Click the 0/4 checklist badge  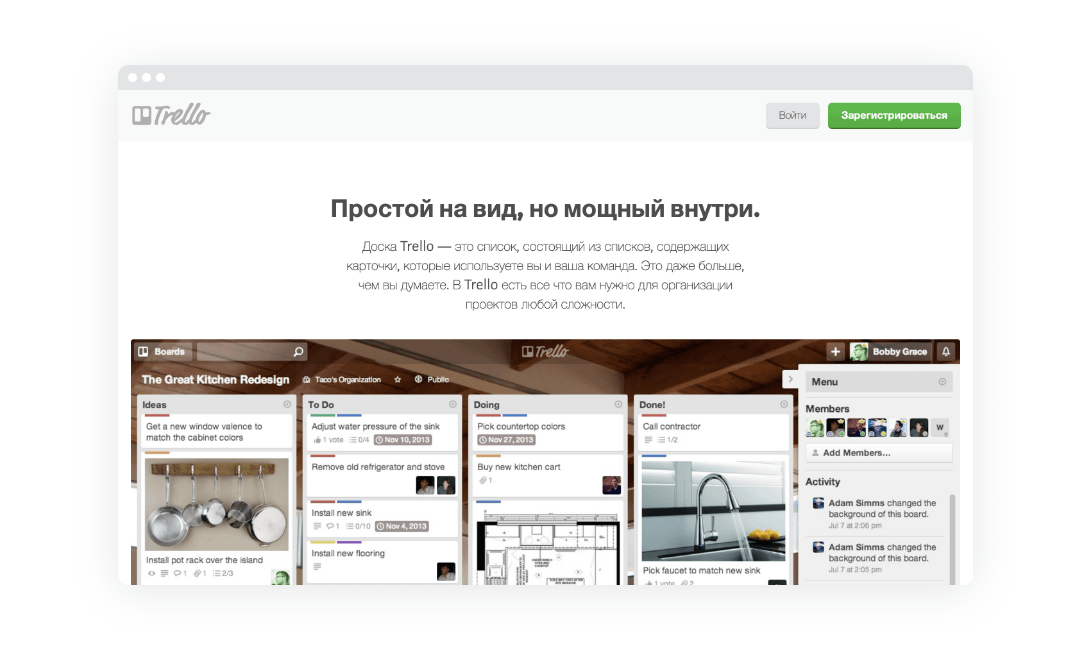click(x=359, y=440)
